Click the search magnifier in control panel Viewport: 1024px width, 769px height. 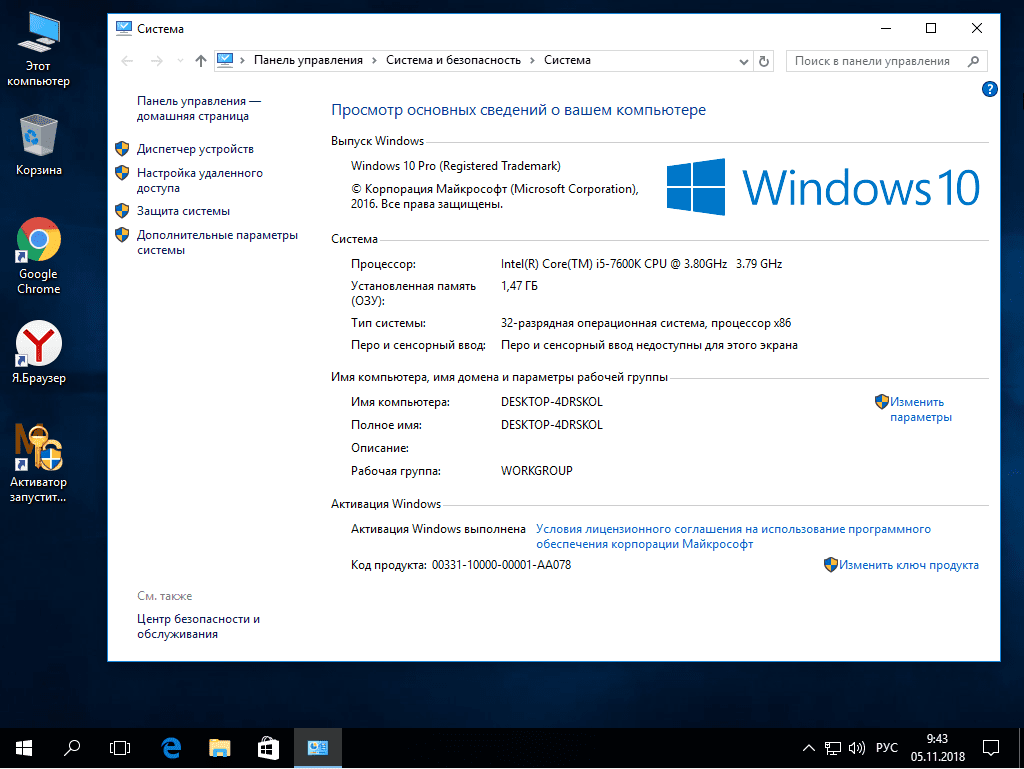[x=973, y=61]
